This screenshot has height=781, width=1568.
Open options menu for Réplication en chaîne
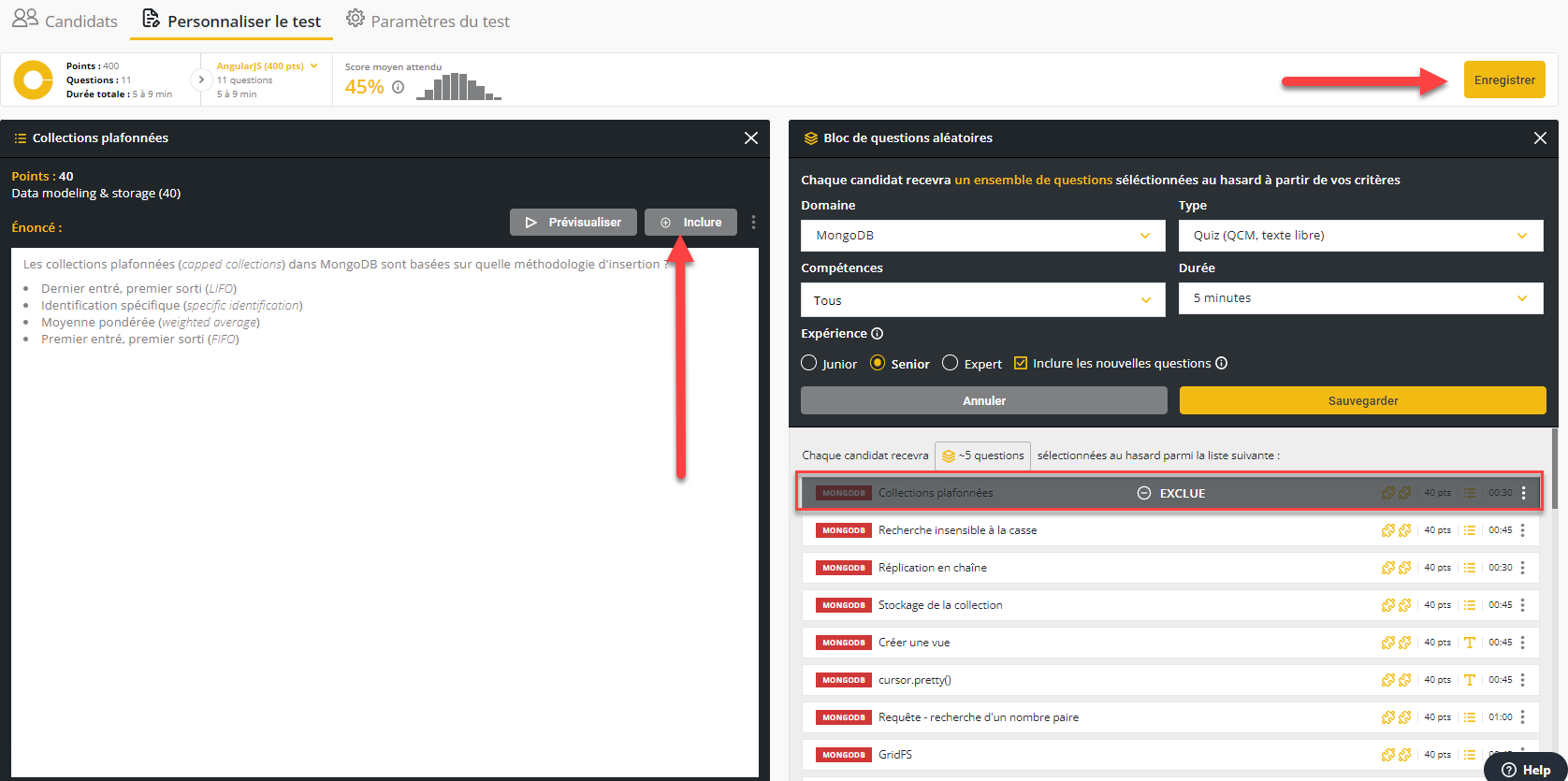point(1523,568)
